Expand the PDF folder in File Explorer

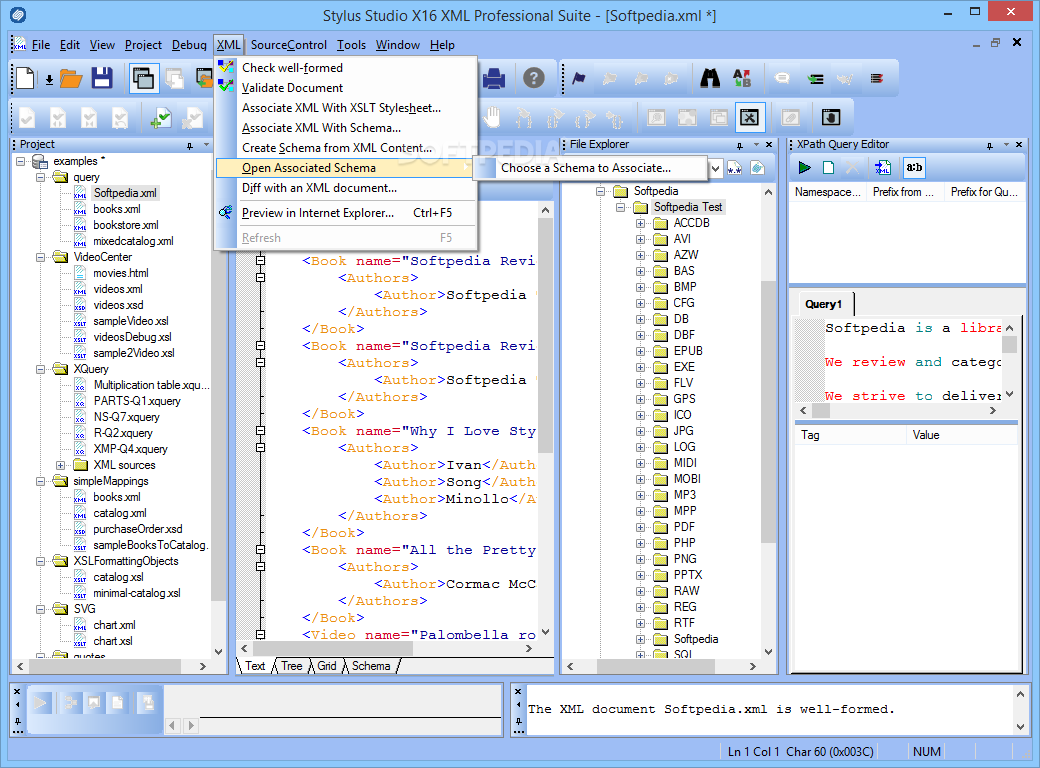pyautogui.click(x=641, y=527)
